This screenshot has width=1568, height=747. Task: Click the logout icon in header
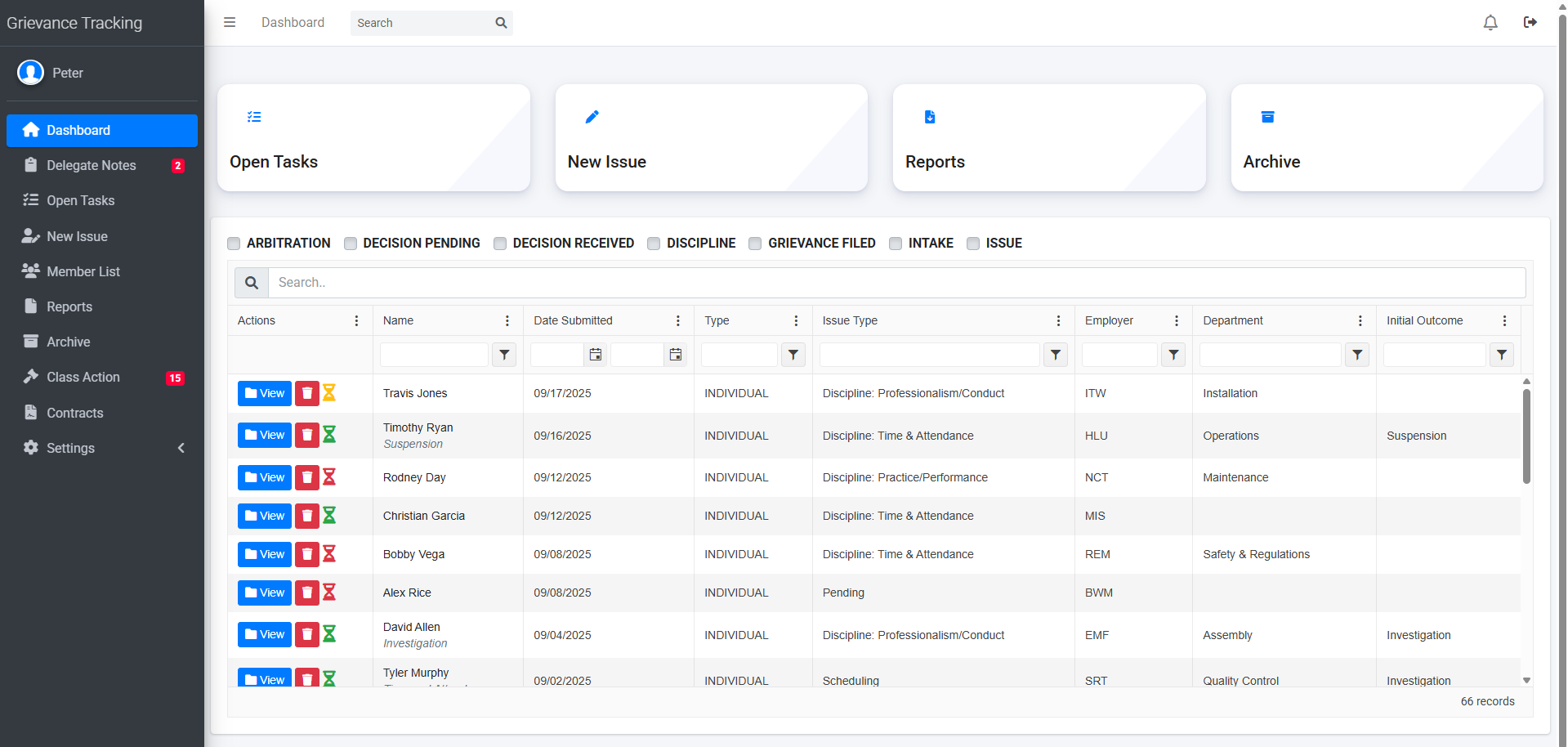(1530, 23)
